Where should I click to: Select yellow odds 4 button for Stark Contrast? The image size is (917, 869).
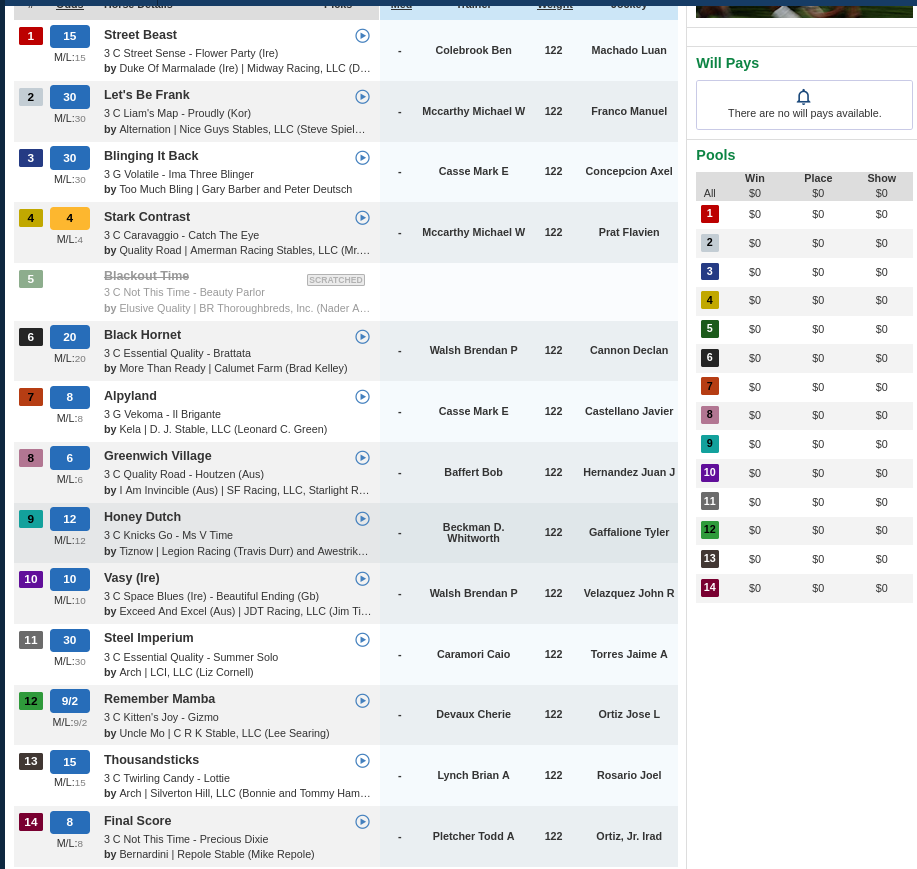pyautogui.click(x=70, y=218)
